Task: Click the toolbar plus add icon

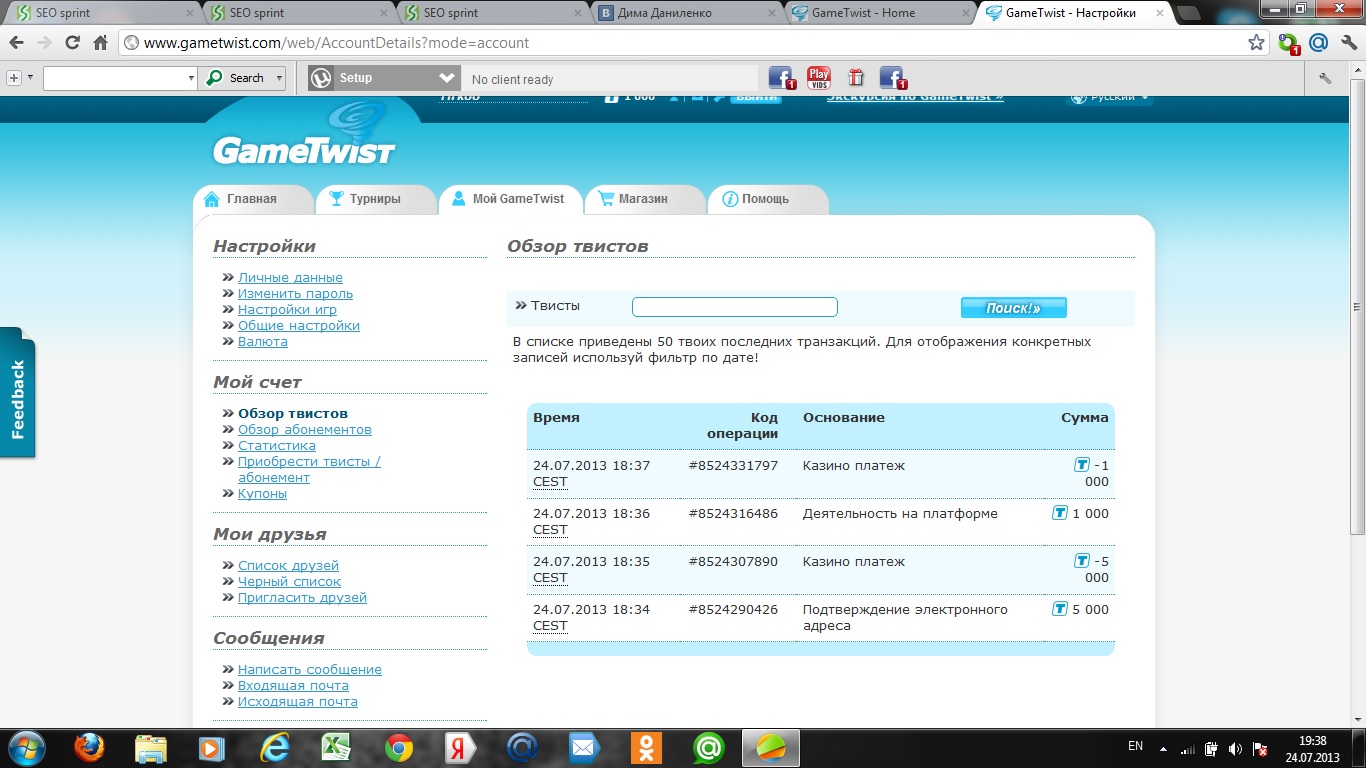Action: pos(14,78)
